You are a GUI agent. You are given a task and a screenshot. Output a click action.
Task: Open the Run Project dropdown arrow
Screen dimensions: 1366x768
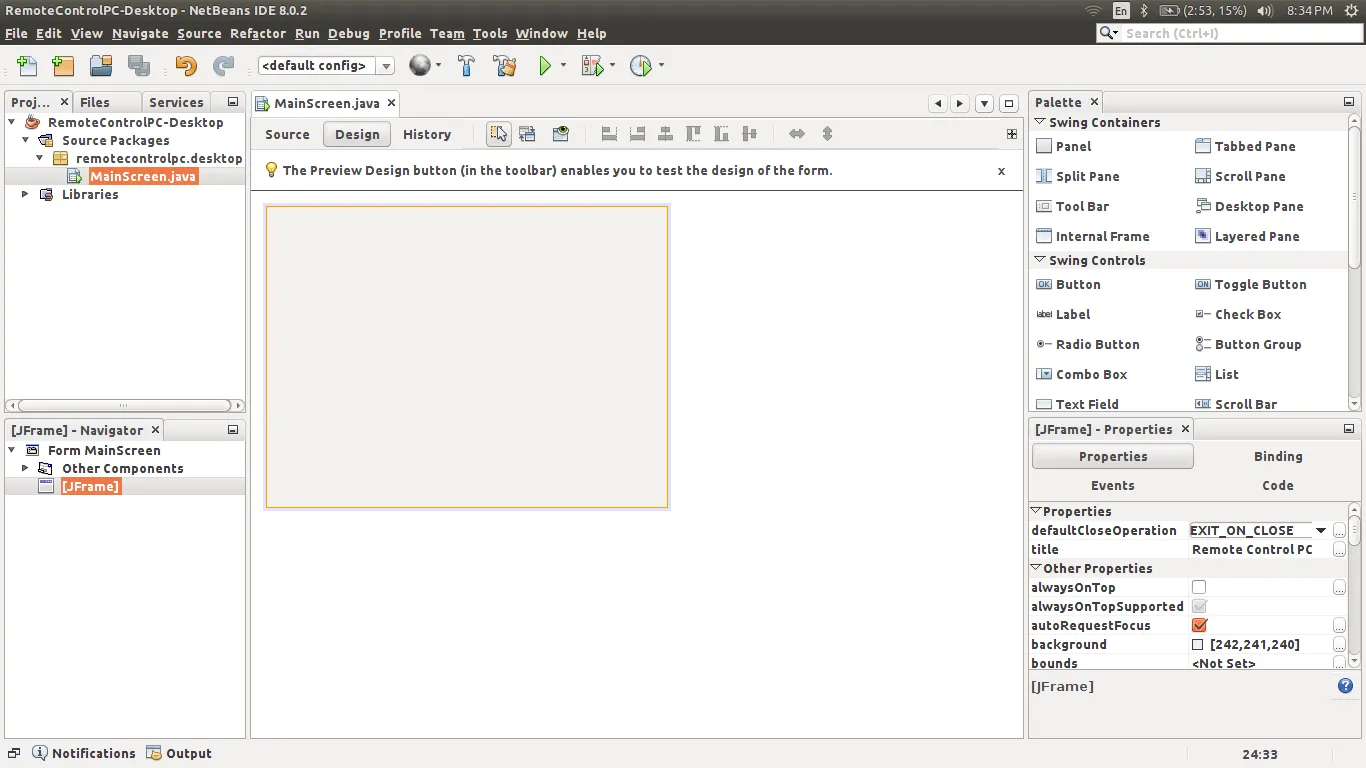point(563,66)
